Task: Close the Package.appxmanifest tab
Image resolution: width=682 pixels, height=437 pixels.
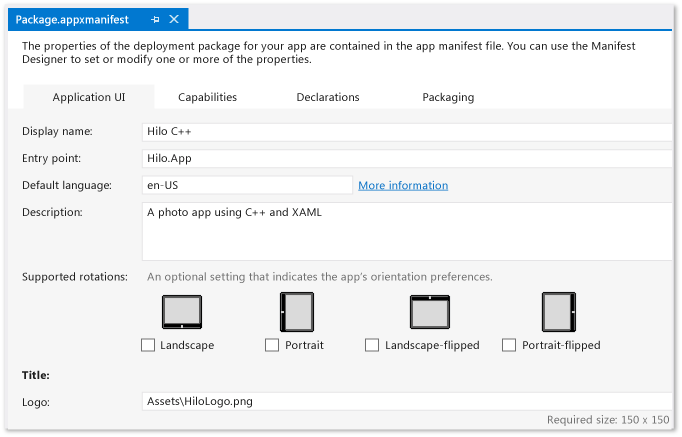Action: (174, 19)
